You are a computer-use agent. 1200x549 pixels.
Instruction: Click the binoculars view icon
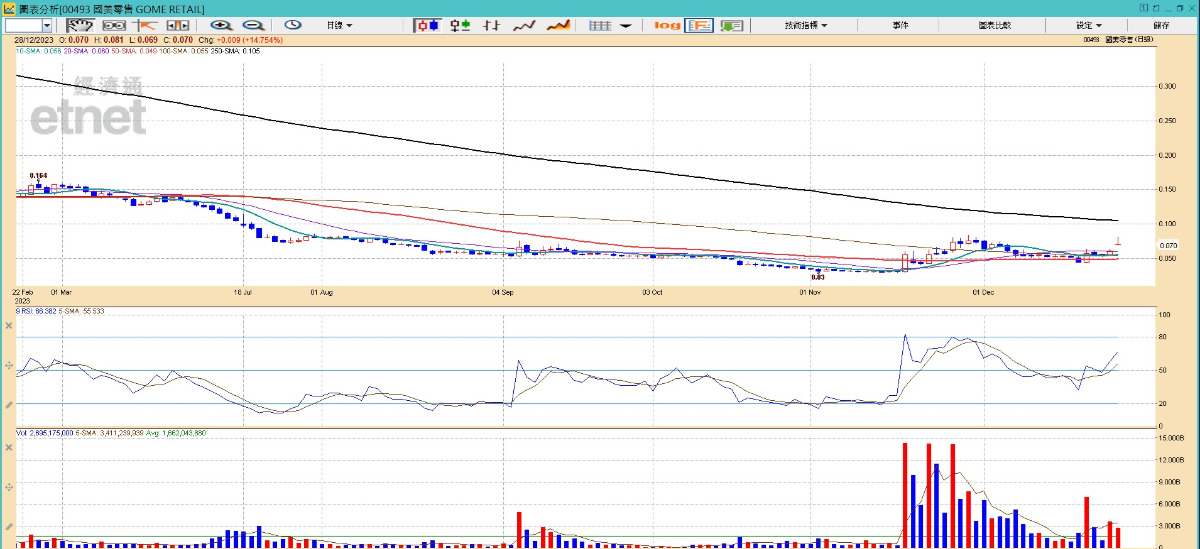[x=114, y=24]
